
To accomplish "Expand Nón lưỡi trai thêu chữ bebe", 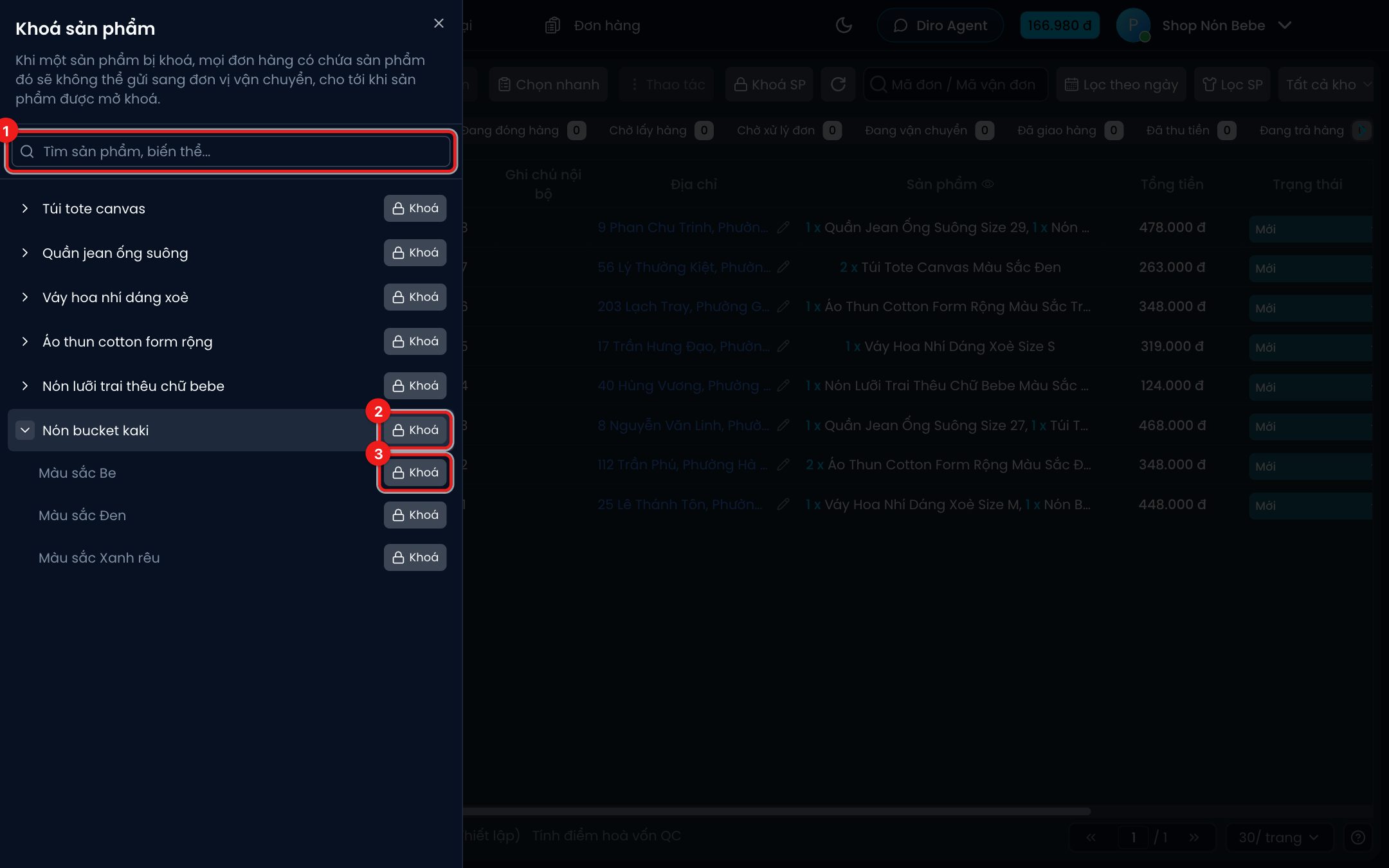I will tap(24, 386).
